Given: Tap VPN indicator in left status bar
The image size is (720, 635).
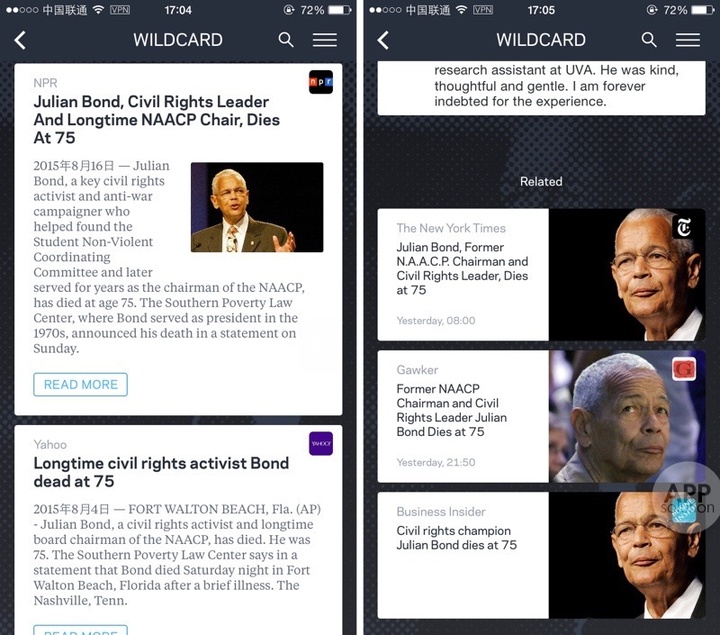Looking at the screenshot, I should tap(120, 10).
